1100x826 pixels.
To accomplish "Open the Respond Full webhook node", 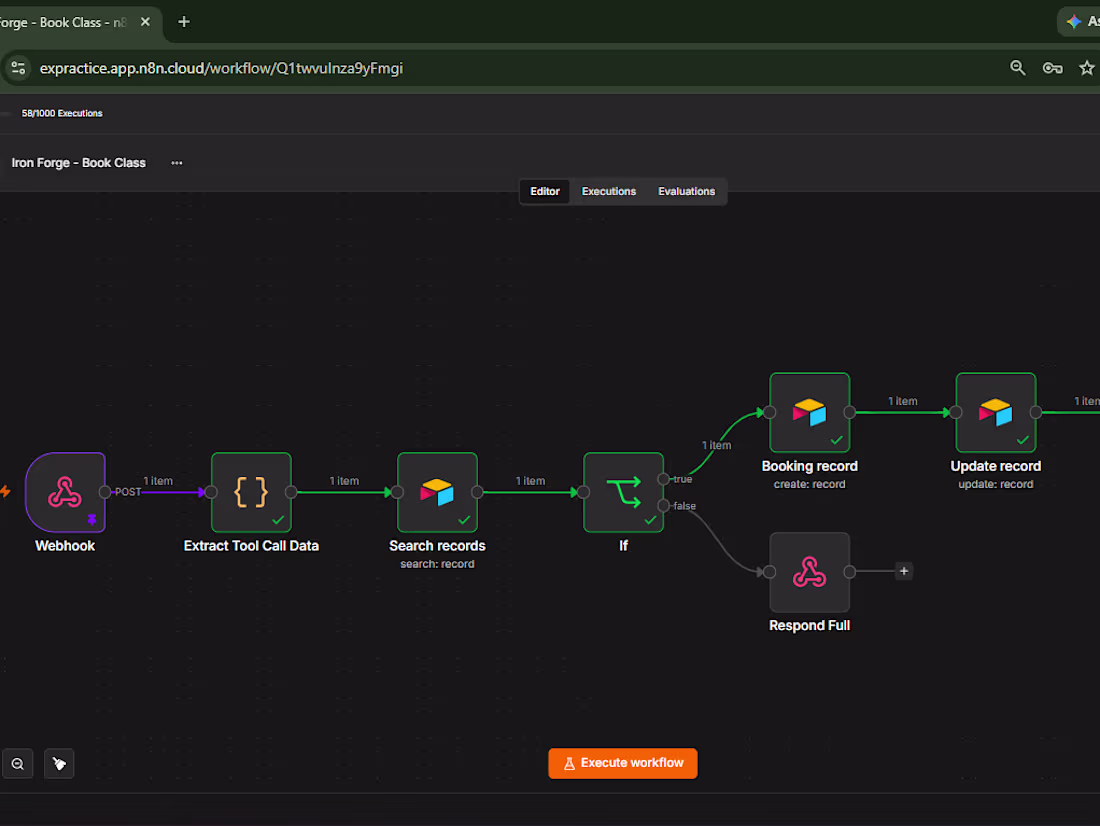I will coord(810,572).
